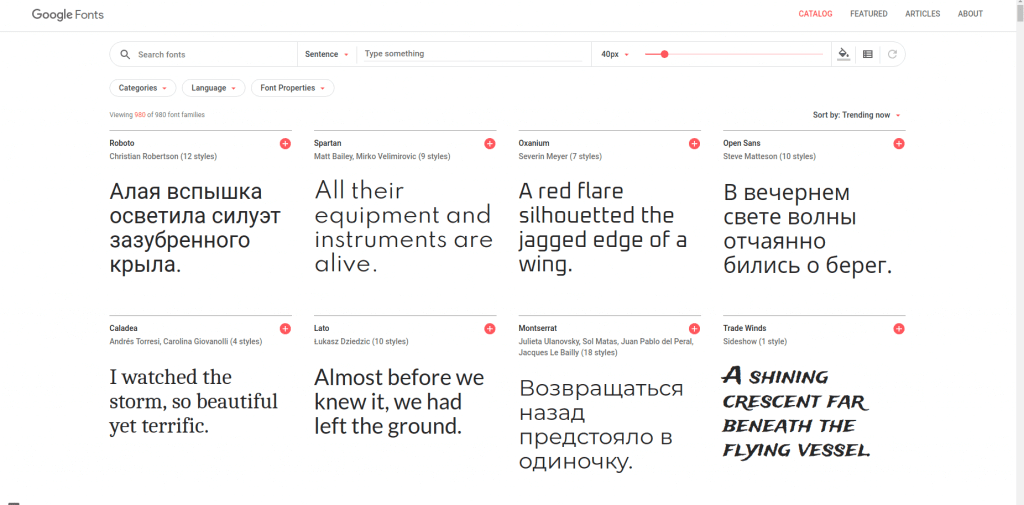This screenshot has height=505, width=1024.
Task: Open the Roboto font name link
Action: [122, 143]
